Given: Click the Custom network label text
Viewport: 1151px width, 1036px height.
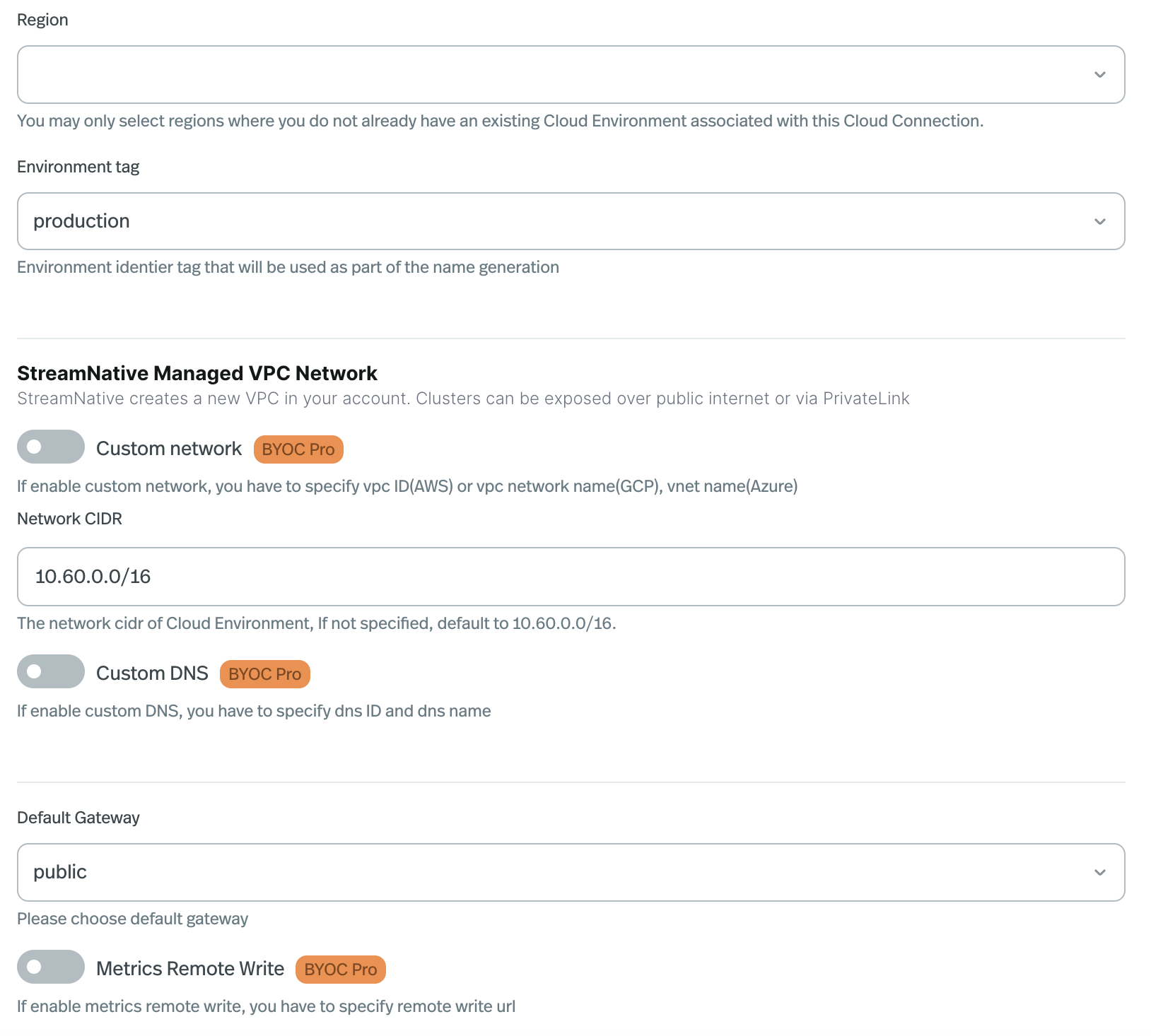Looking at the screenshot, I should [168, 447].
